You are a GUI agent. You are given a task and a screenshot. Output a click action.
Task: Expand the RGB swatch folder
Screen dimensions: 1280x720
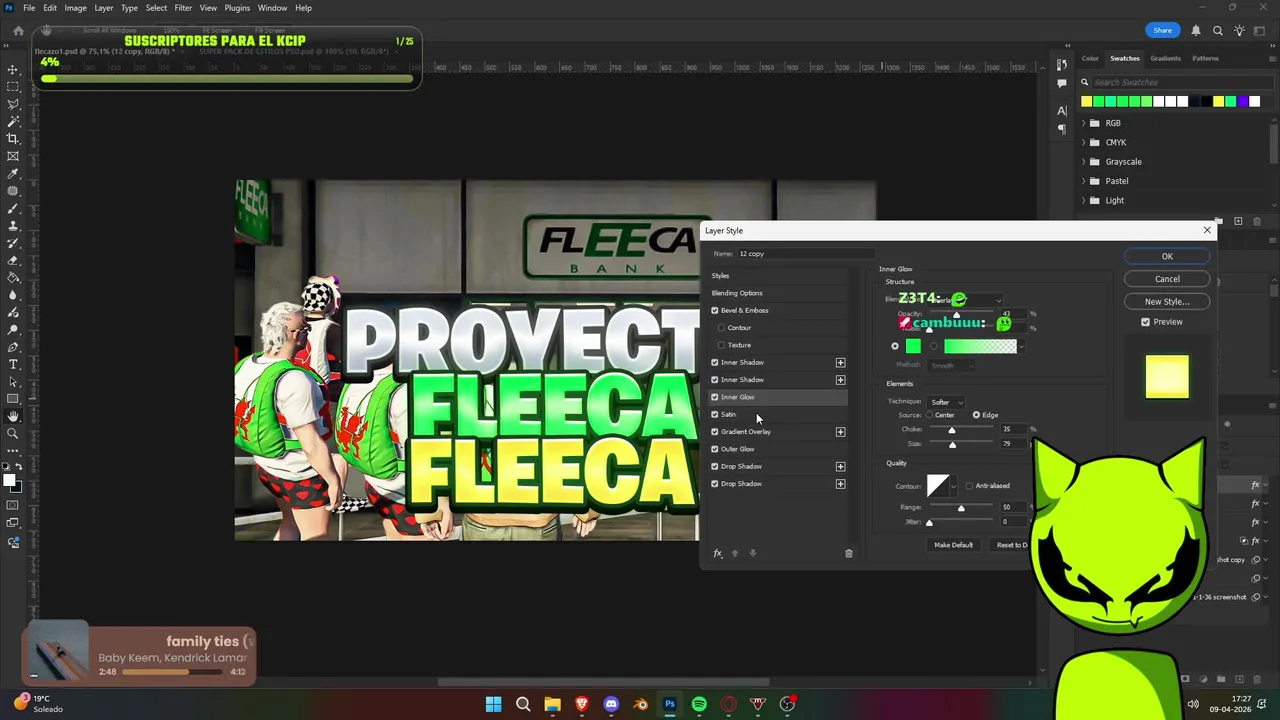point(1083,123)
